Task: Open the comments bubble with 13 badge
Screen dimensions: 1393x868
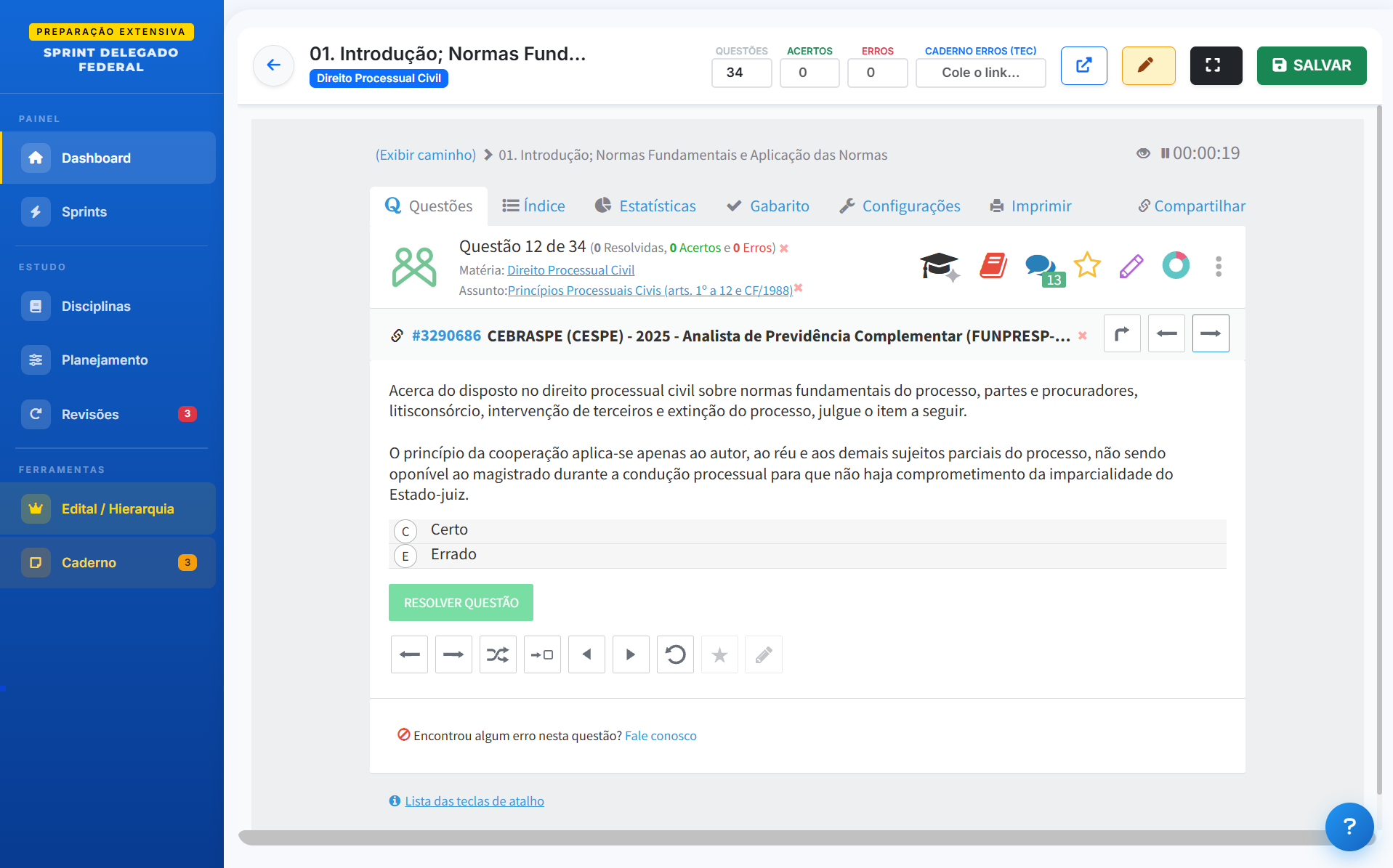Action: coord(1044,269)
